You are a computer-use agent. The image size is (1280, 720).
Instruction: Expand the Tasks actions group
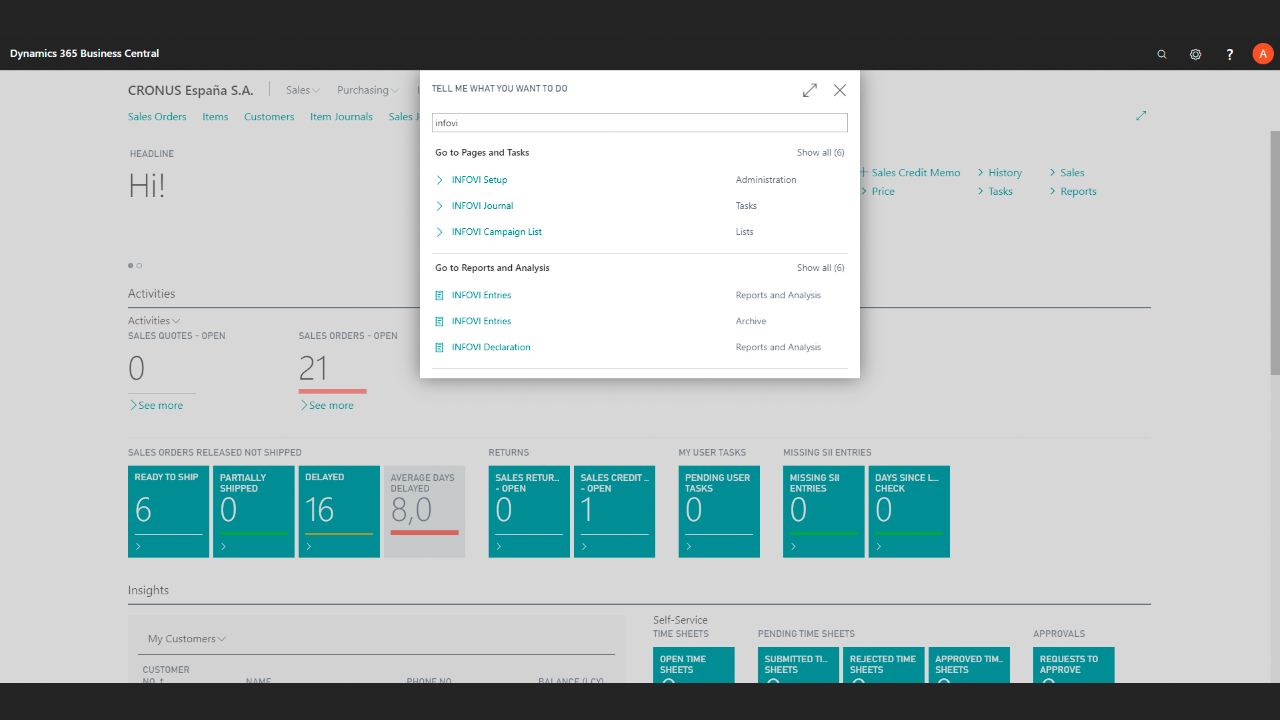coord(995,192)
